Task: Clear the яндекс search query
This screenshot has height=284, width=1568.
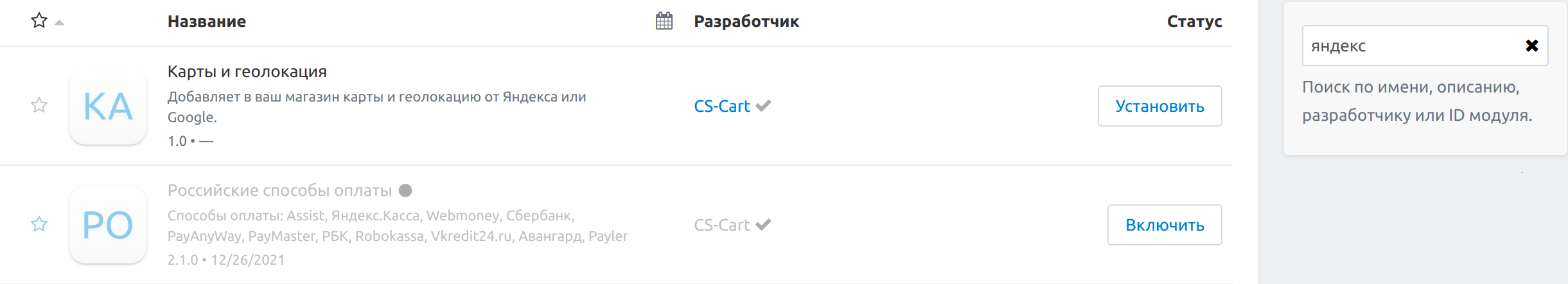Action: 1532,46
